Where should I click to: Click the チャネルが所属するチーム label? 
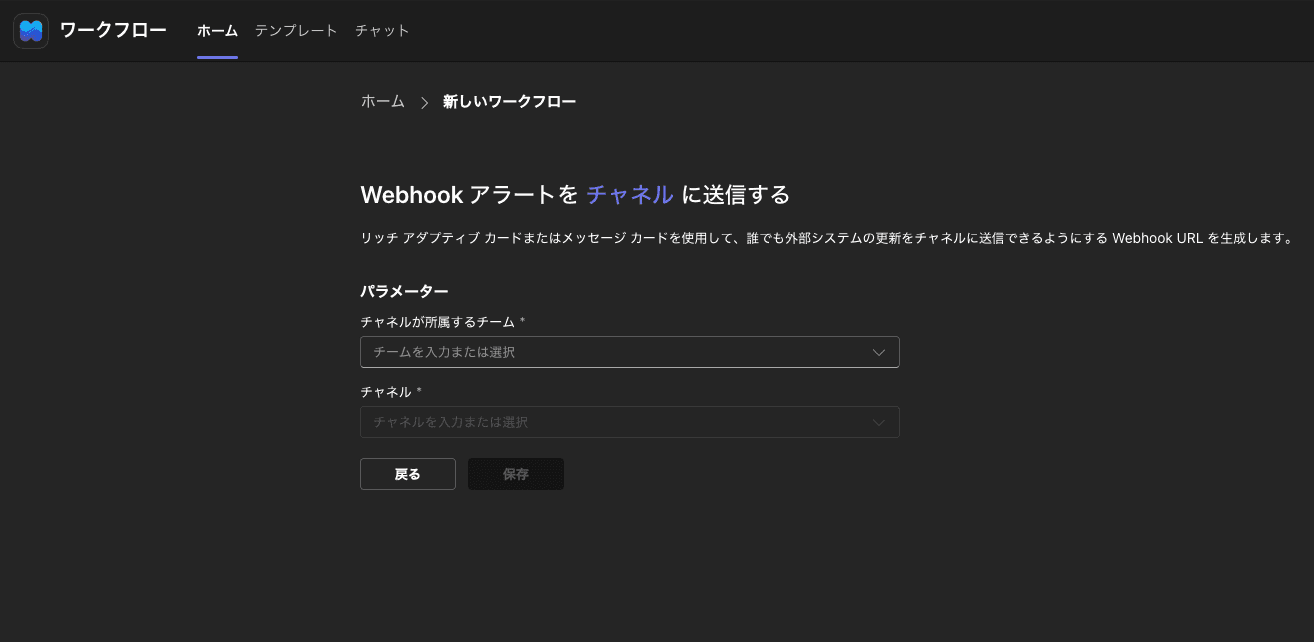[437, 322]
